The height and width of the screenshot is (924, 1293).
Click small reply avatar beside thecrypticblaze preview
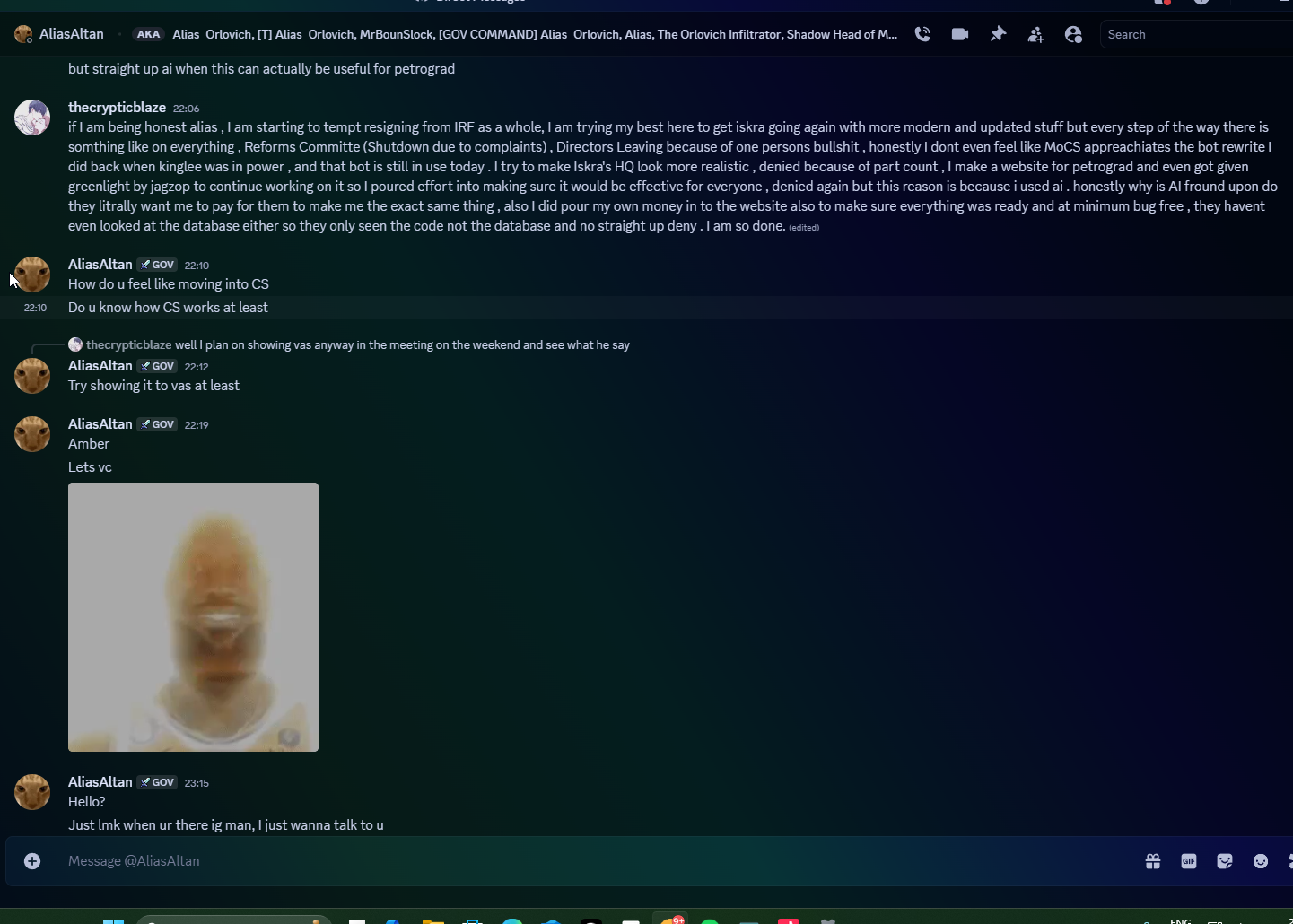(75, 344)
